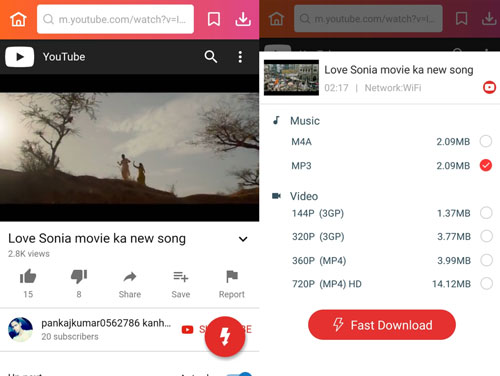Choose 360P (MP4) 3.99MB radio button
The image size is (500, 376).
click(x=486, y=260)
